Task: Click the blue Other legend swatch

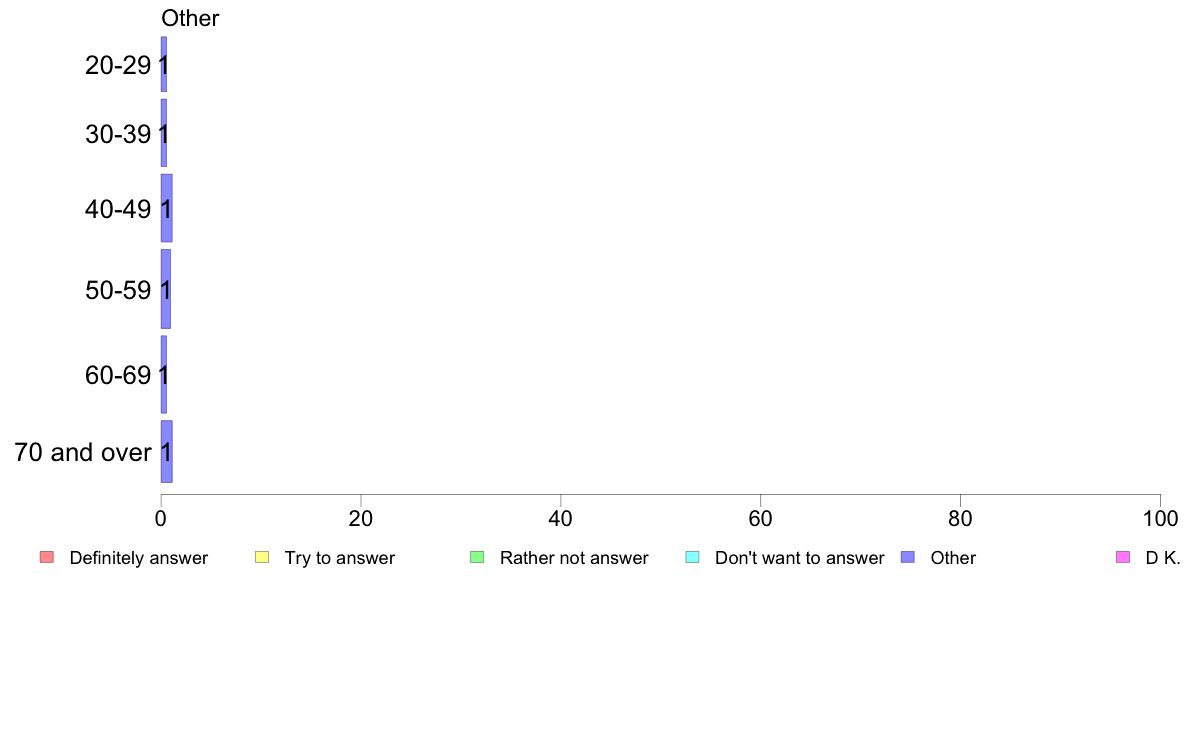Action: point(908,557)
